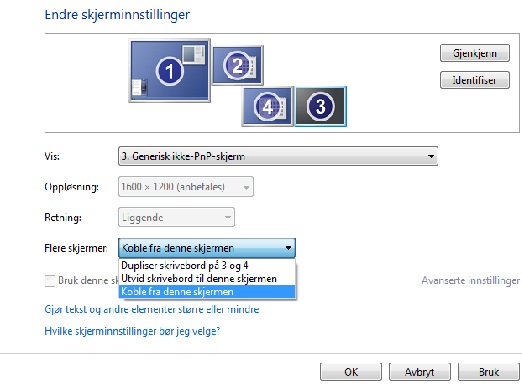Select monitor 3 display icon
The height and width of the screenshot is (387, 522).
click(321, 107)
